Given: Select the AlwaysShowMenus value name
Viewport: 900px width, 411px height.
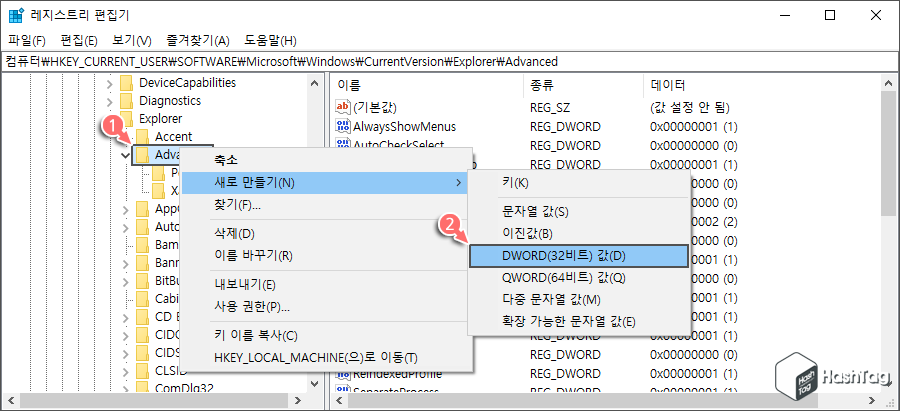Looking at the screenshot, I should click(405, 126).
